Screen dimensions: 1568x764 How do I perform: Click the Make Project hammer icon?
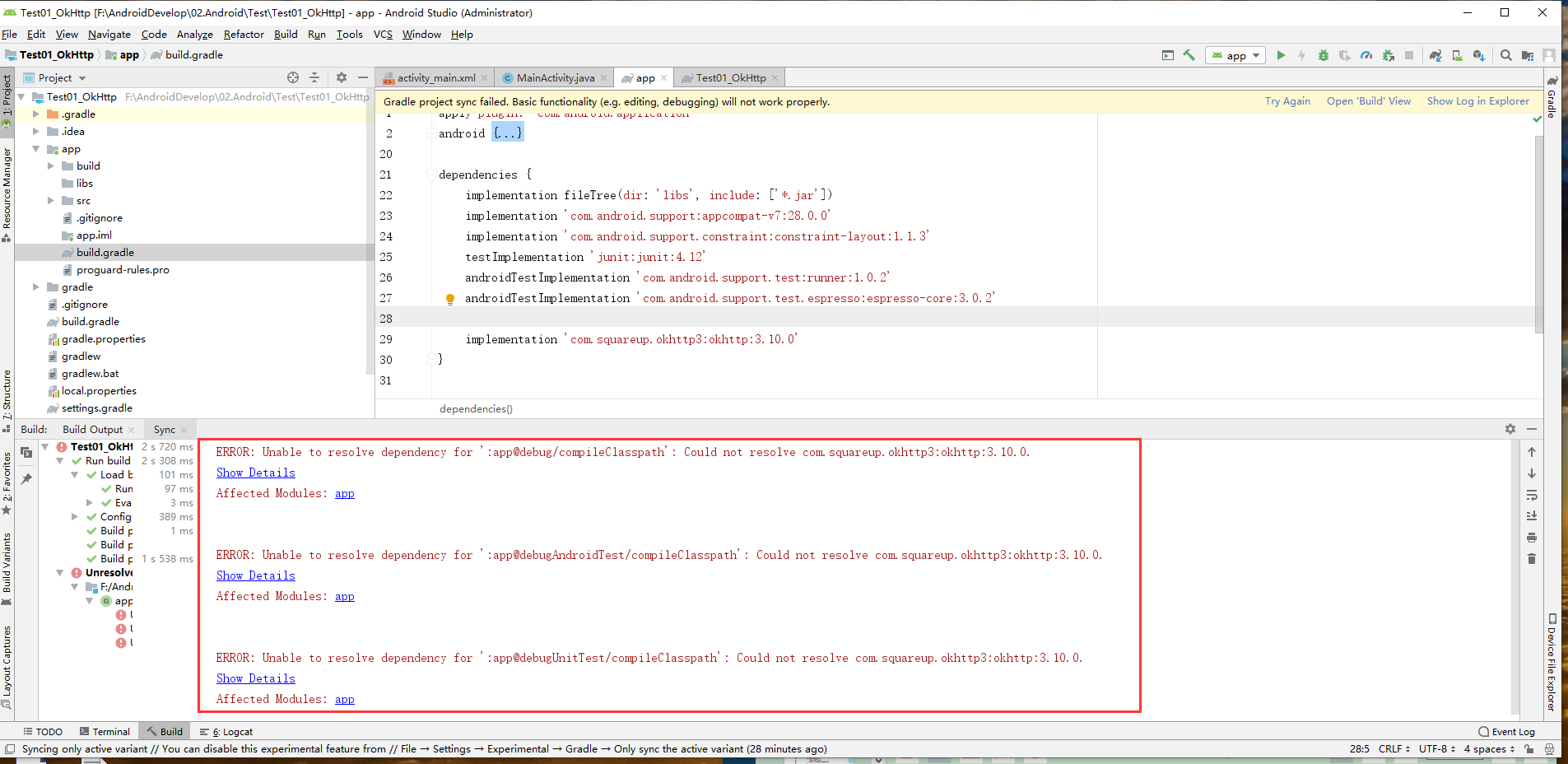tap(1189, 55)
